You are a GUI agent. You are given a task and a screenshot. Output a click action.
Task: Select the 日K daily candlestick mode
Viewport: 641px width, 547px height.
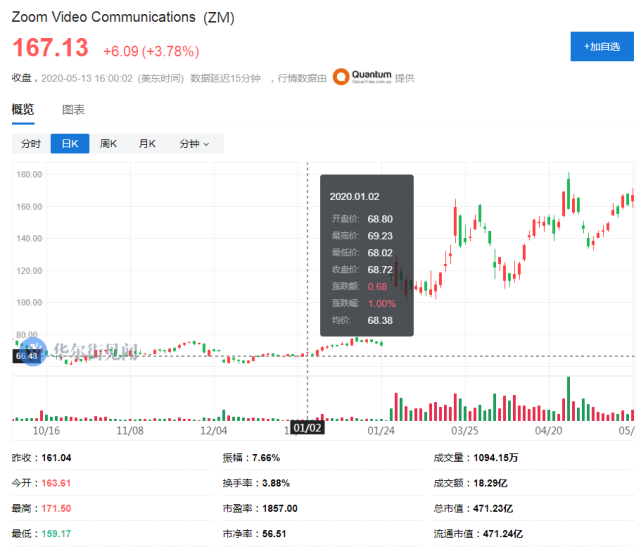(x=70, y=143)
